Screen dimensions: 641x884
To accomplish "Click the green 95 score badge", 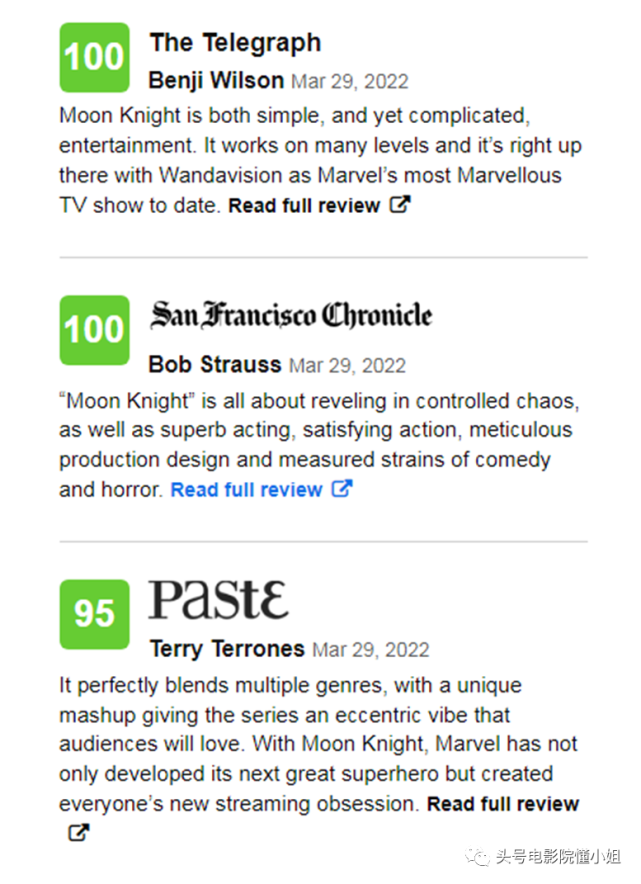I will (x=94, y=613).
